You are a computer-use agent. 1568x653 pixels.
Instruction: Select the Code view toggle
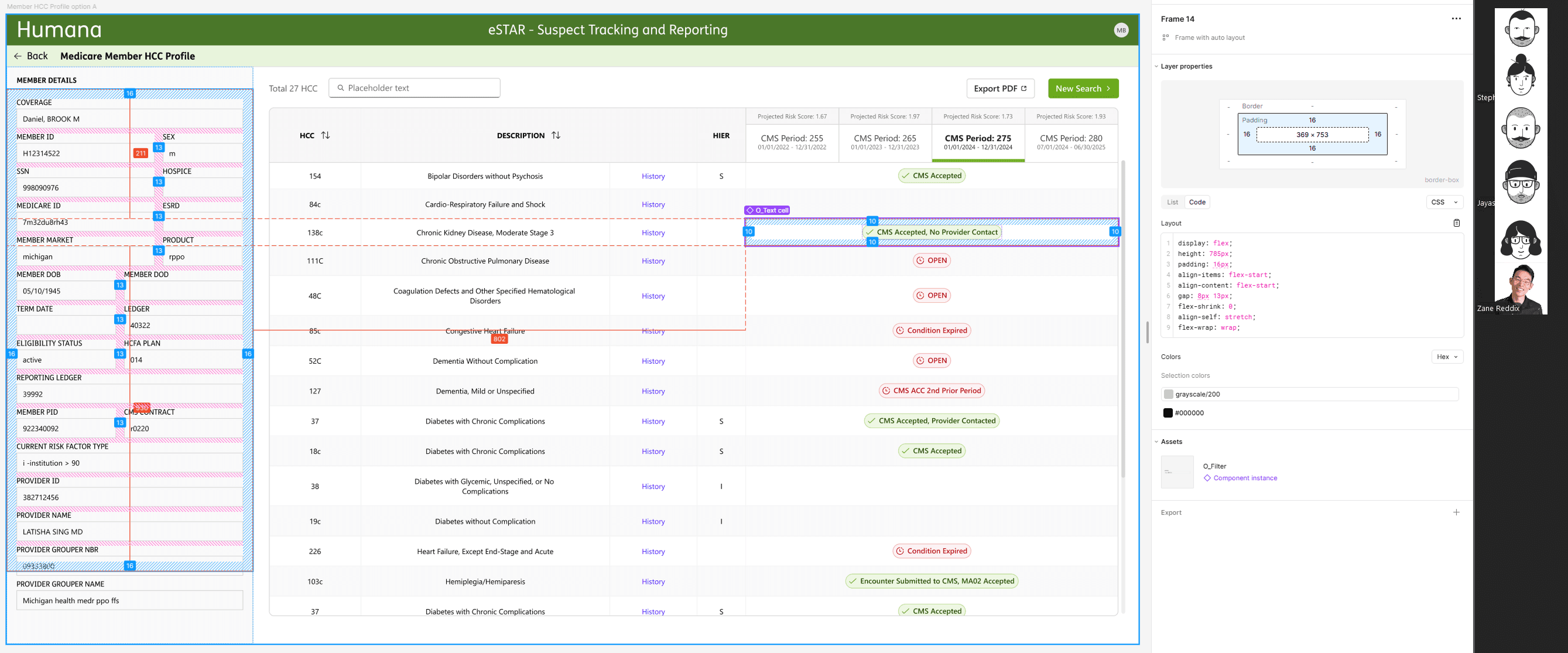(x=1197, y=202)
